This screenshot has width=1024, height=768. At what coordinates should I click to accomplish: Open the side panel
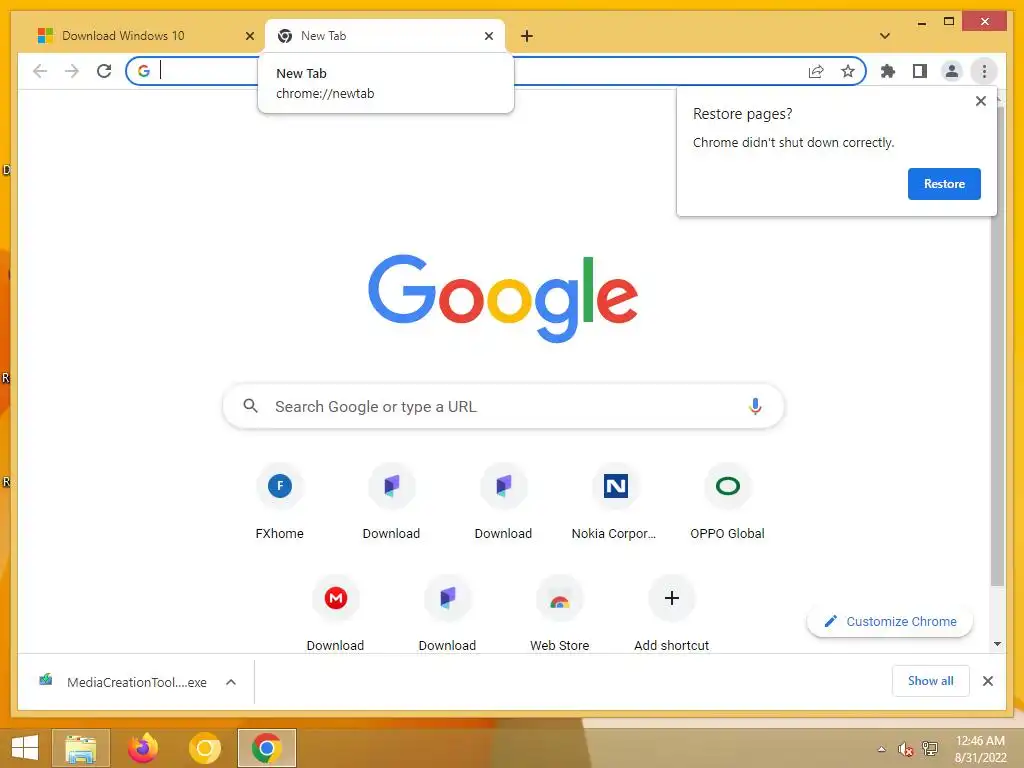click(920, 71)
